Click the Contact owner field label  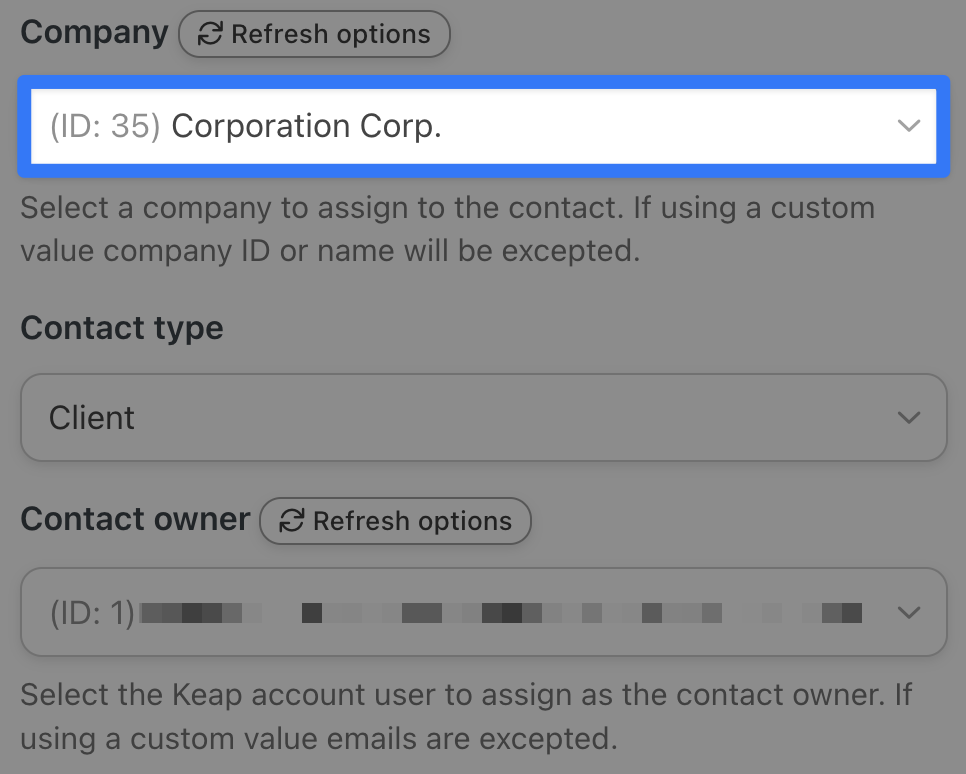coord(135,519)
